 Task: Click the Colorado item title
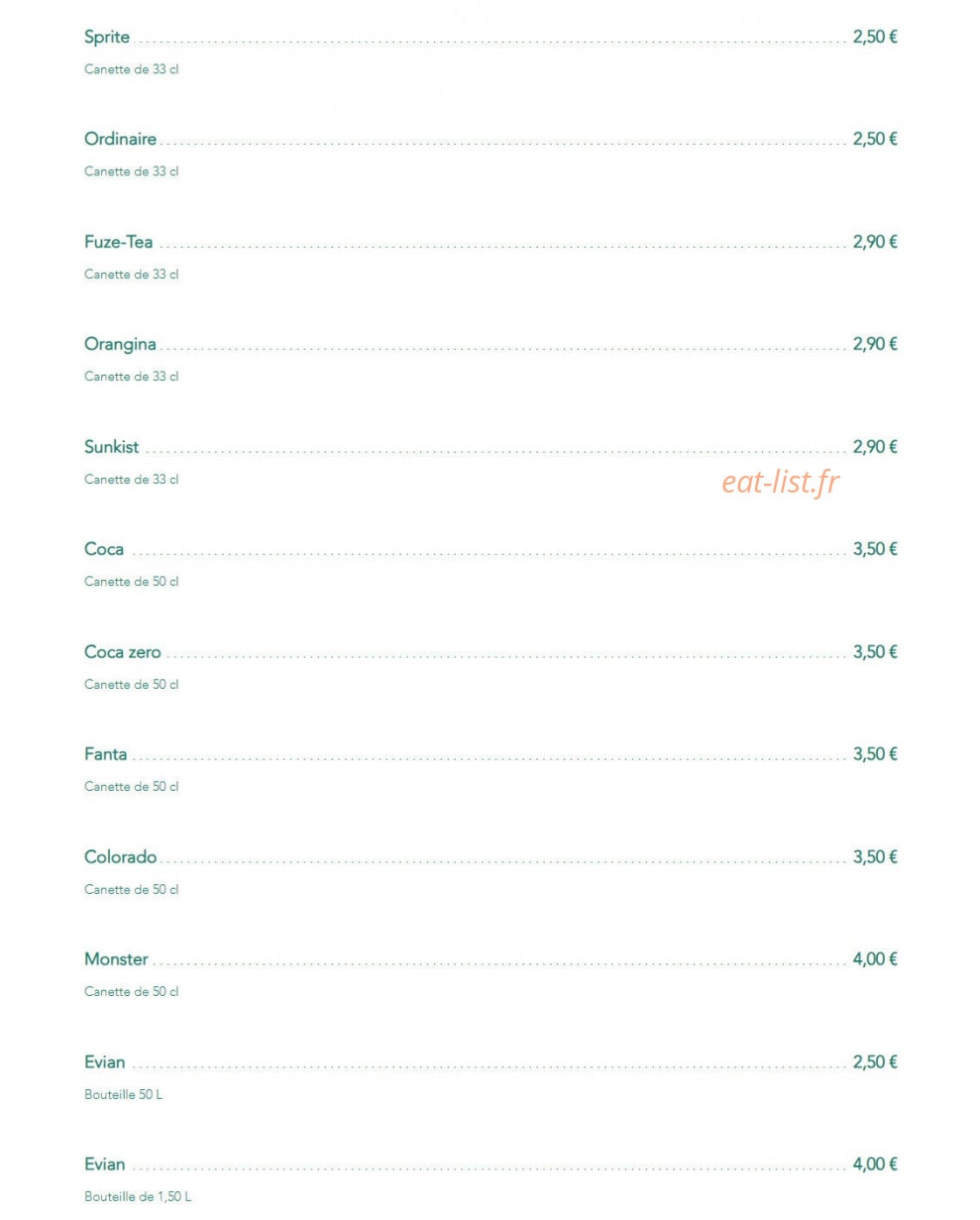121,857
